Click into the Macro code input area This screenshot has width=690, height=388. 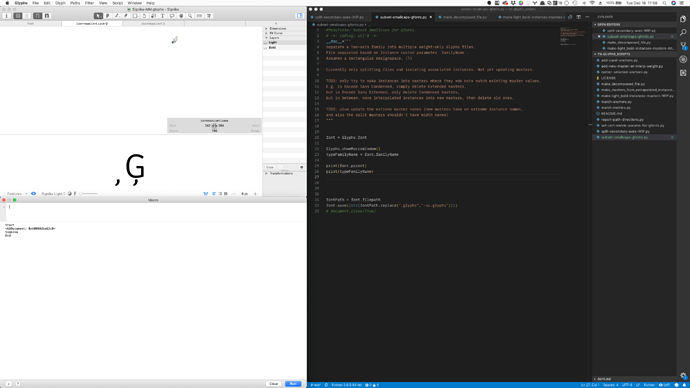pyautogui.click(x=156, y=212)
